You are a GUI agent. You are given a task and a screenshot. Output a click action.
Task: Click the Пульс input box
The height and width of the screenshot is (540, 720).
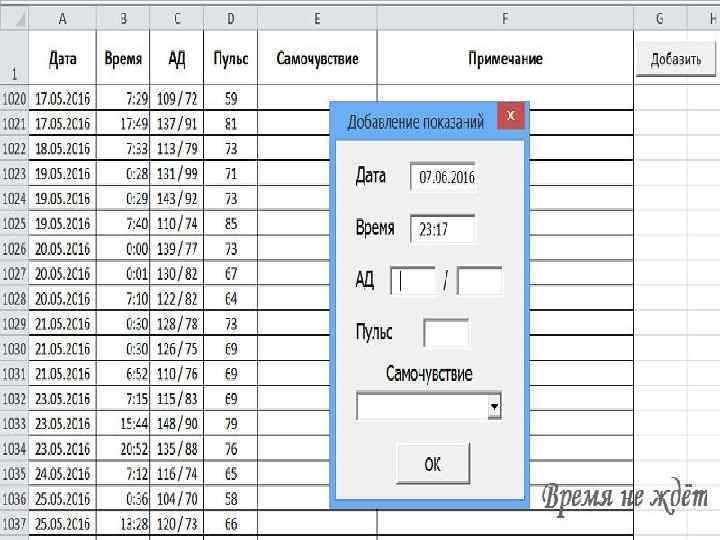pos(446,333)
